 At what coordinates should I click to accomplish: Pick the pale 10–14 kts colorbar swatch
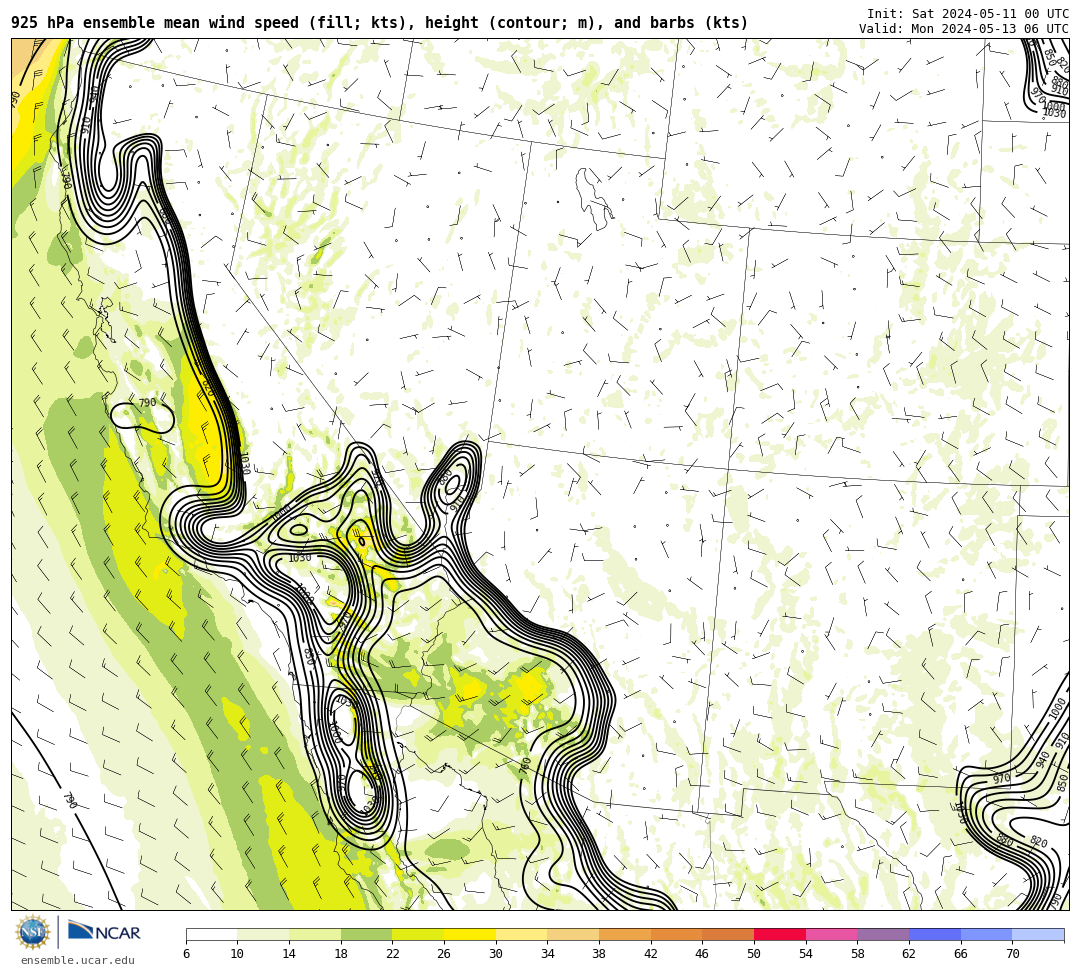pos(263,934)
